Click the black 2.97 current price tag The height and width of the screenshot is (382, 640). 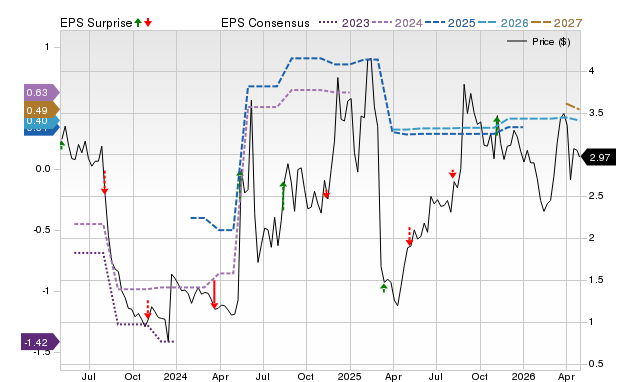pyautogui.click(x=598, y=158)
